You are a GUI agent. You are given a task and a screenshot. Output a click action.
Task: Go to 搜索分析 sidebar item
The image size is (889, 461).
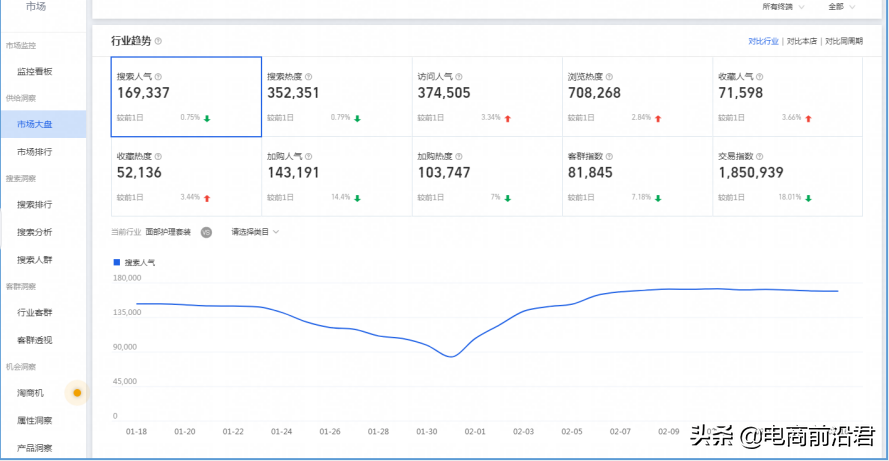pyautogui.click(x=35, y=232)
